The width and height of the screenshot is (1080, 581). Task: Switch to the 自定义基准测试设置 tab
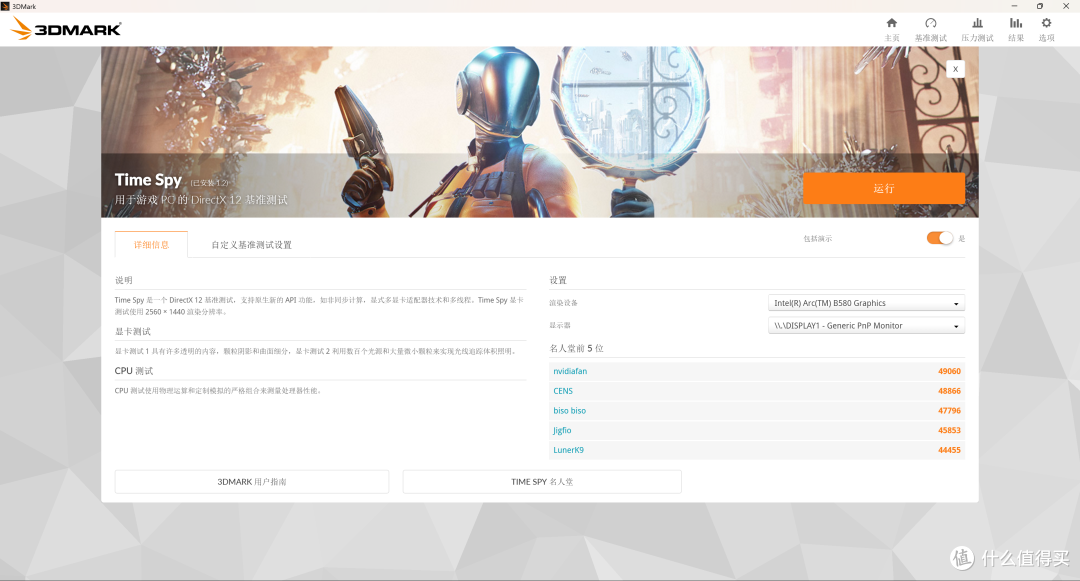coord(251,244)
